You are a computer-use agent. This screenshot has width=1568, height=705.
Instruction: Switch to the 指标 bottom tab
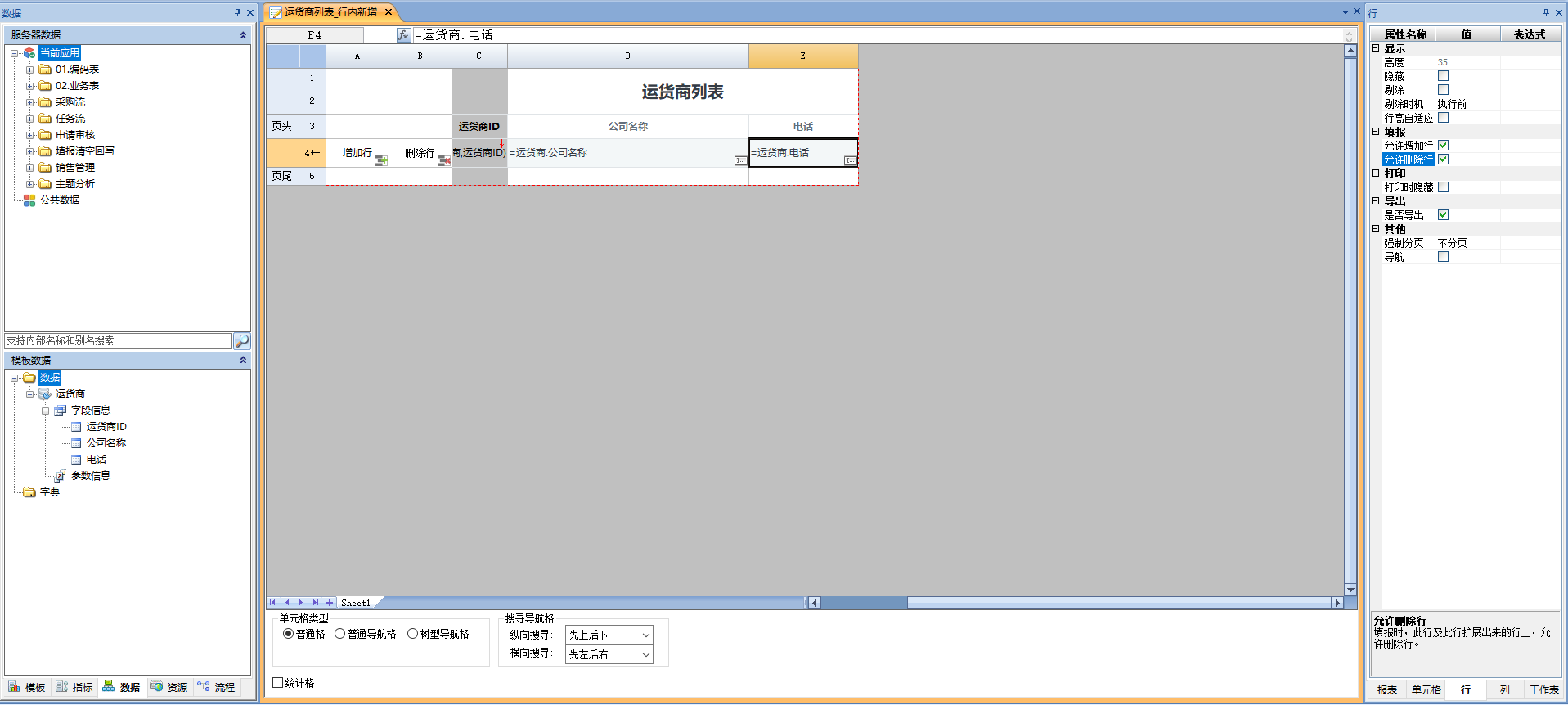pyautogui.click(x=74, y=687)
